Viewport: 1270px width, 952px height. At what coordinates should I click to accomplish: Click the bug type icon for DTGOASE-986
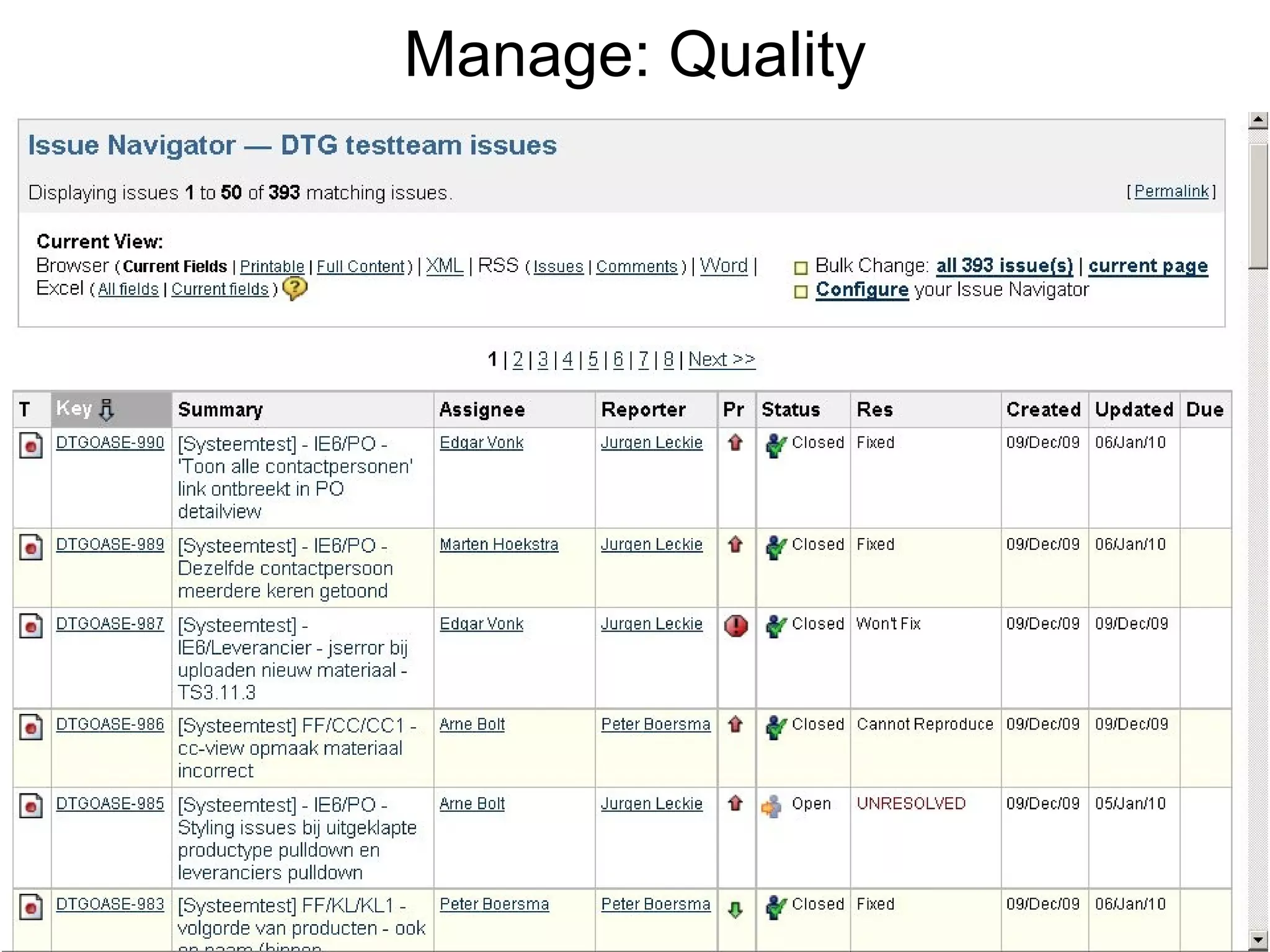click(31, 727)
